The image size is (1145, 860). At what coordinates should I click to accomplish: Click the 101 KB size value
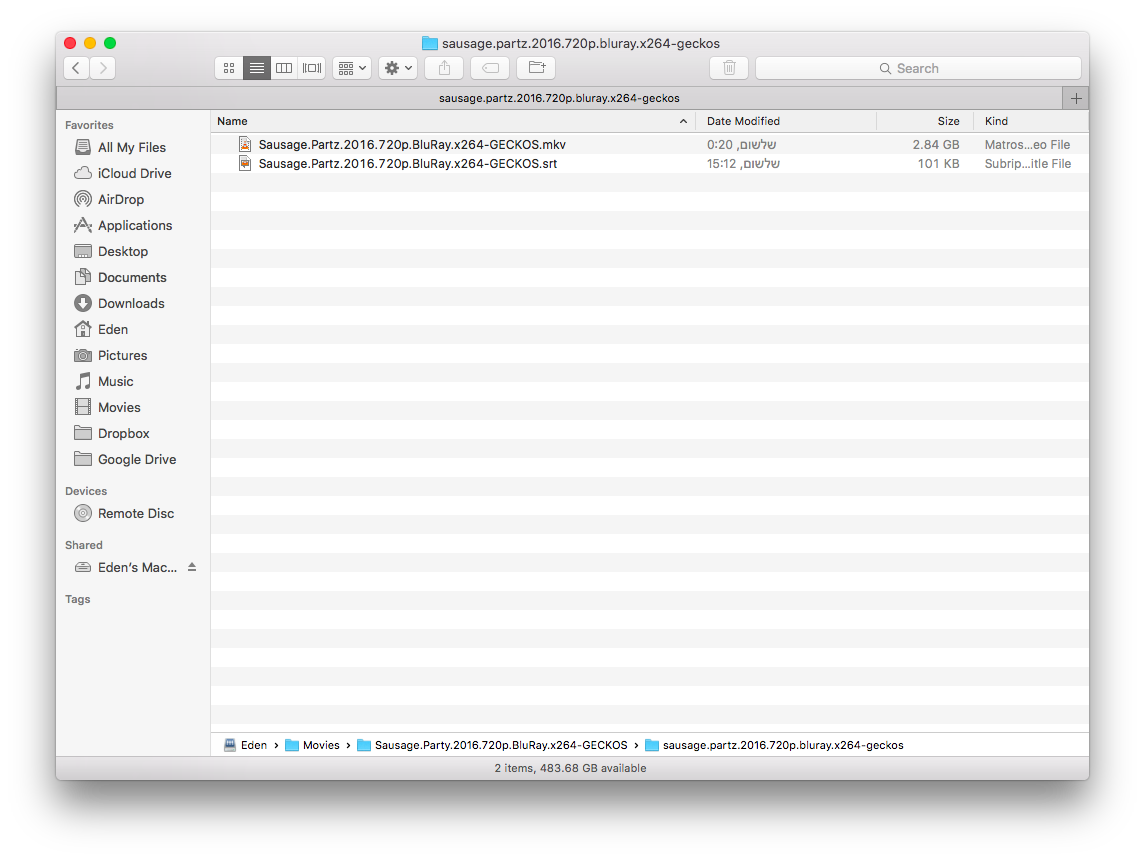[938, 164]
